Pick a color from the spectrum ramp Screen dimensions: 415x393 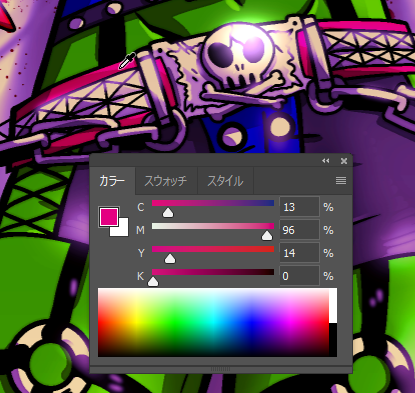(x=213, y=323)
